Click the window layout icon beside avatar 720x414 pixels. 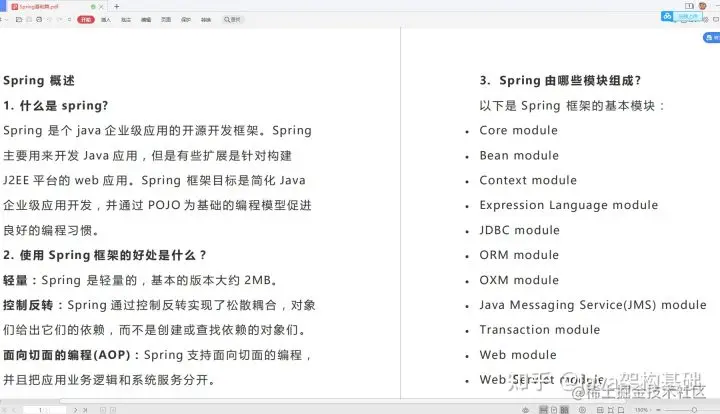(x=689, y=6)
